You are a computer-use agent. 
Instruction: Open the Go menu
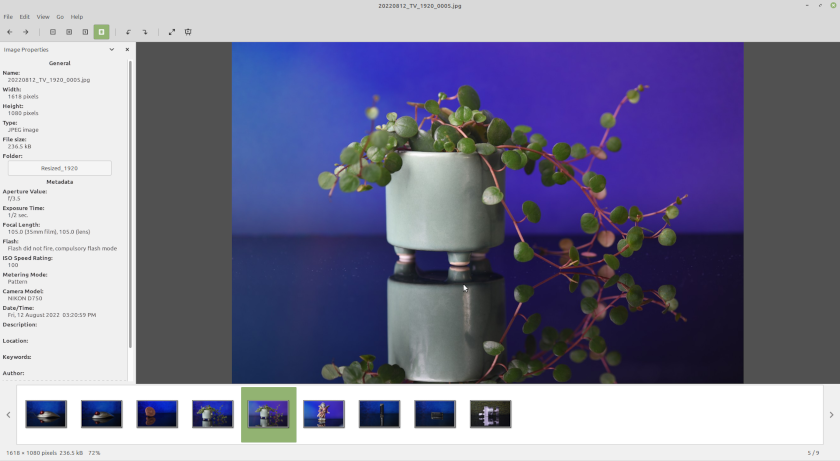60,17
